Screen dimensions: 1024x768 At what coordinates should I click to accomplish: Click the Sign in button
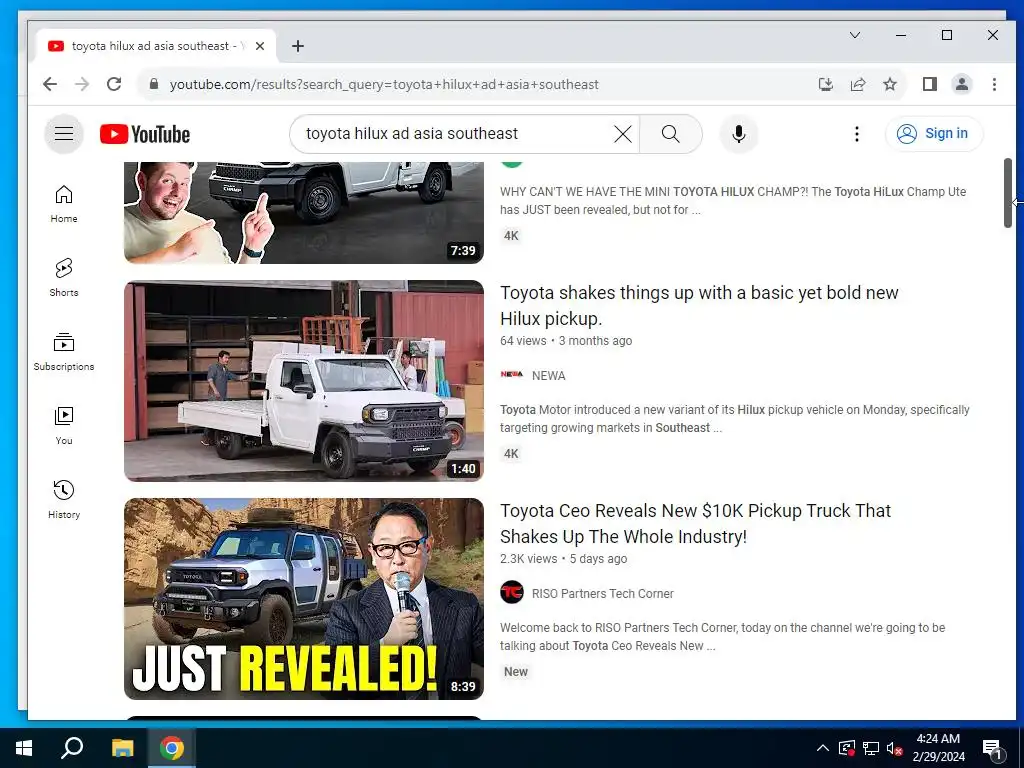click(934, 134)
